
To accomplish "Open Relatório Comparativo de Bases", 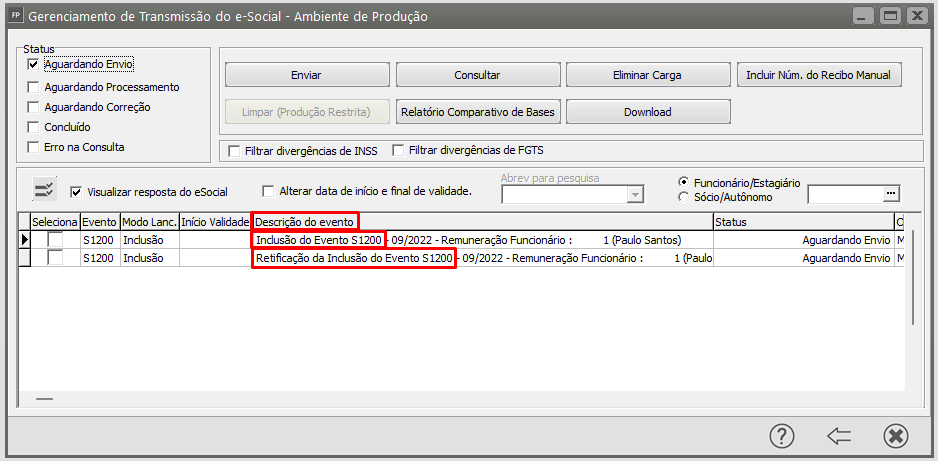I will coord(477,112).
